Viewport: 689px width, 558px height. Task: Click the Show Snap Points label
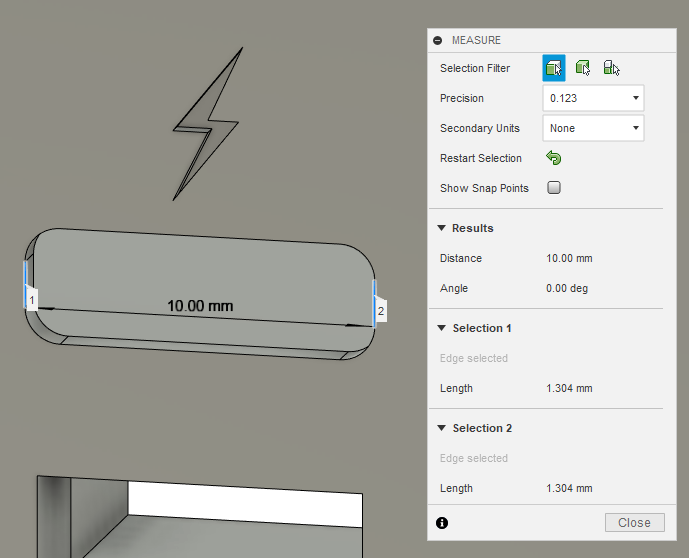tap(484, 188)
